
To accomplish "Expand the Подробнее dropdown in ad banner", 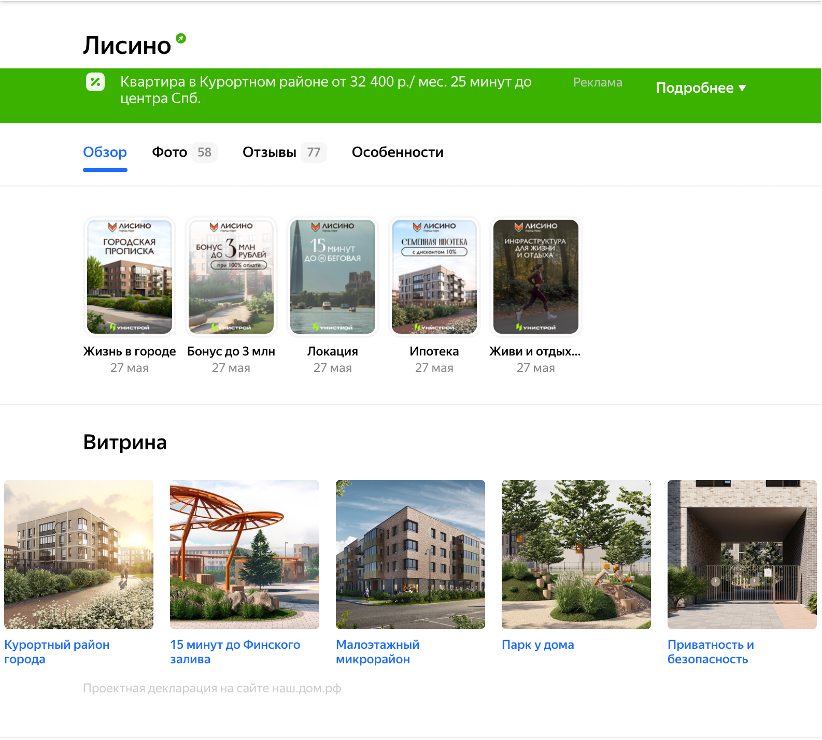I will [701, 88].
